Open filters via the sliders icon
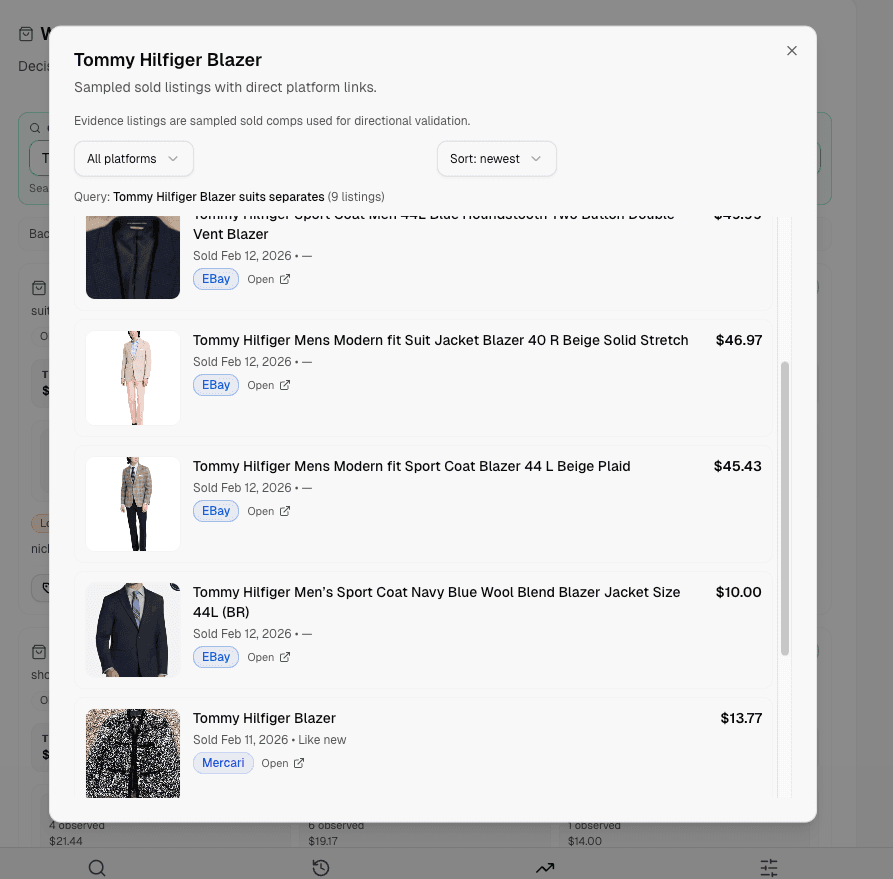893x879 pixels. pos(768,867)
